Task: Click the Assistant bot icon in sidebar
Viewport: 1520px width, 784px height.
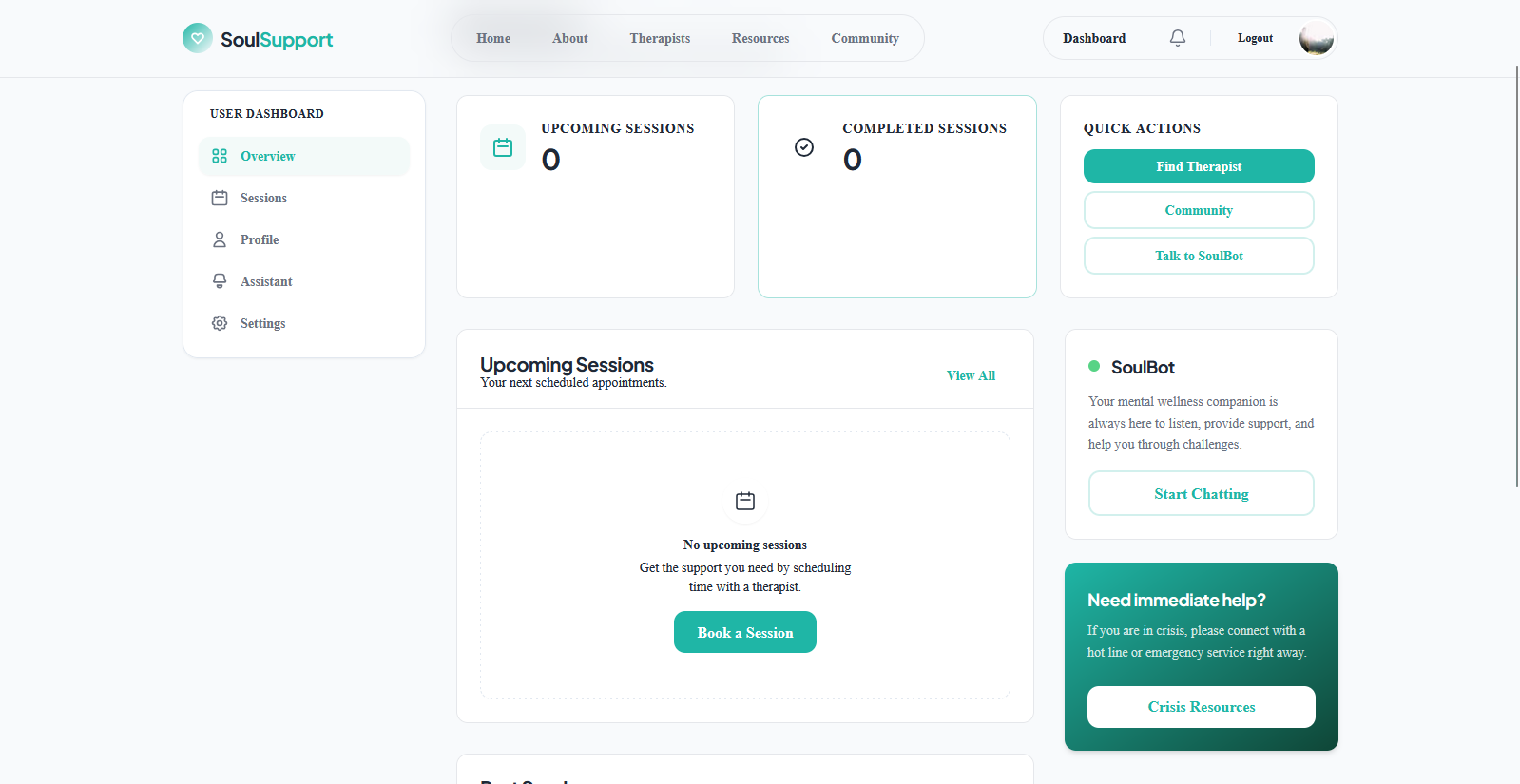Action: [220, 281]
